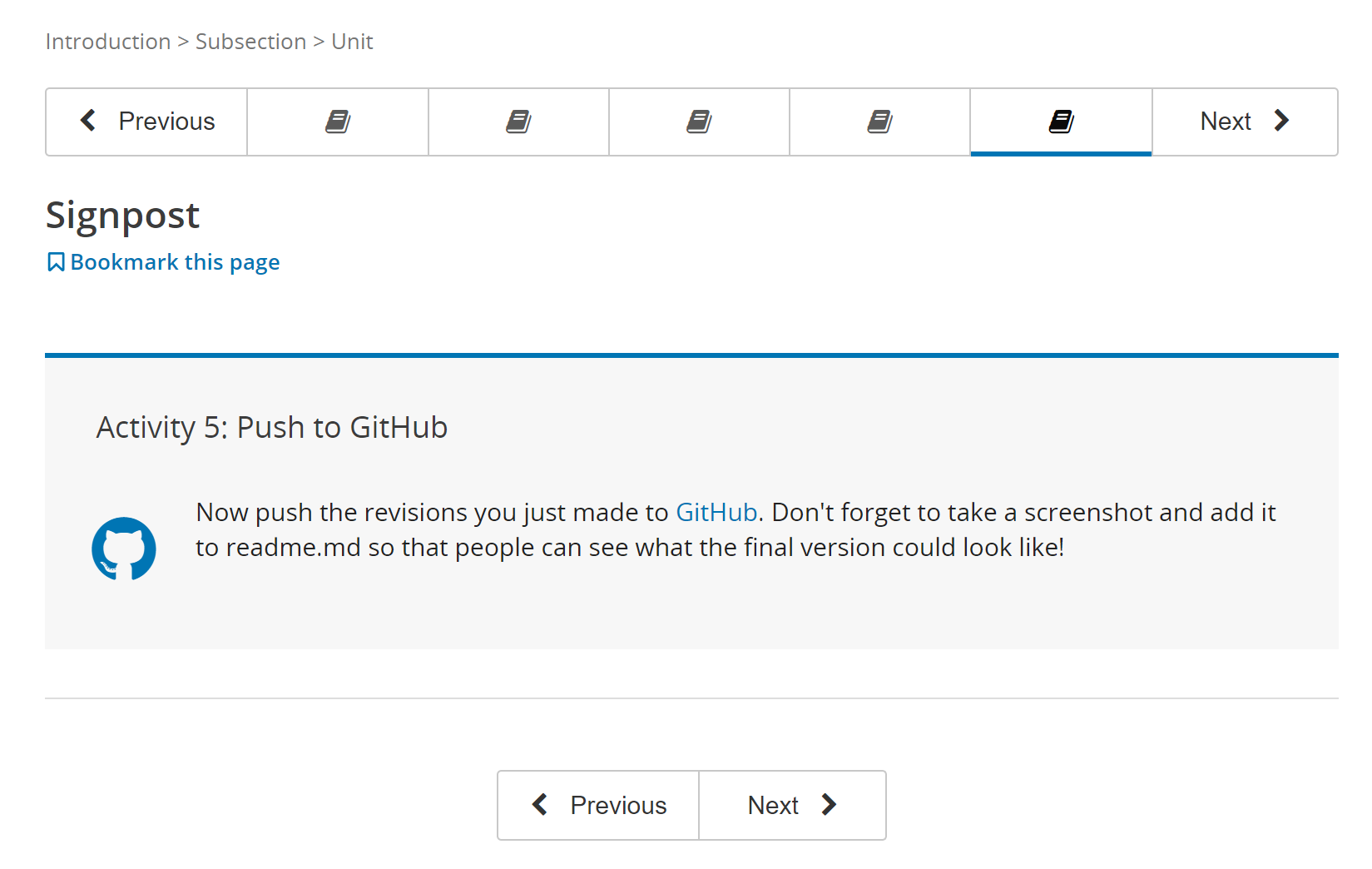Open the first unit book icon tab

(x=338, y=122)
